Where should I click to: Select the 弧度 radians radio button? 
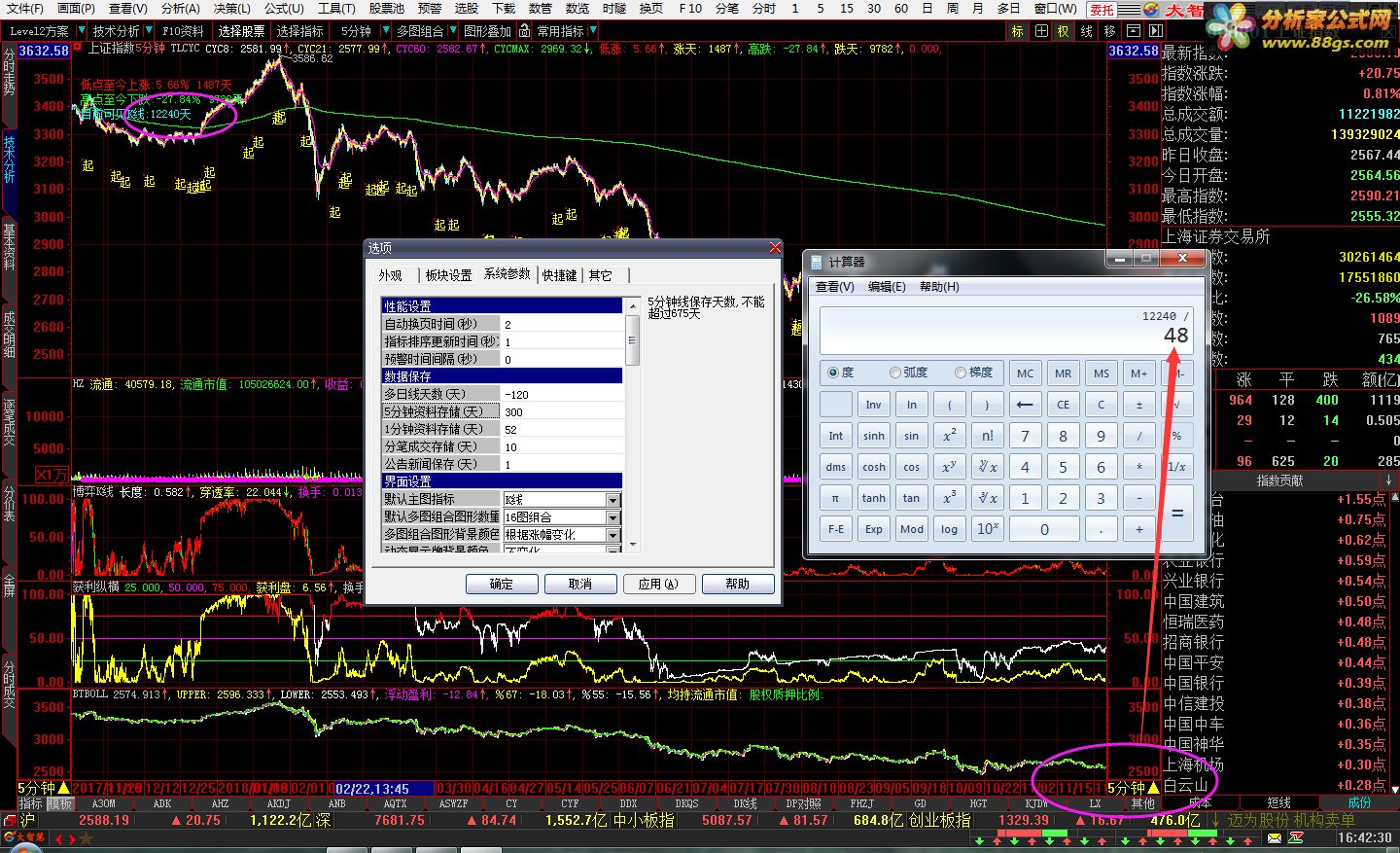pyautogui.click(x=894, y=373)
